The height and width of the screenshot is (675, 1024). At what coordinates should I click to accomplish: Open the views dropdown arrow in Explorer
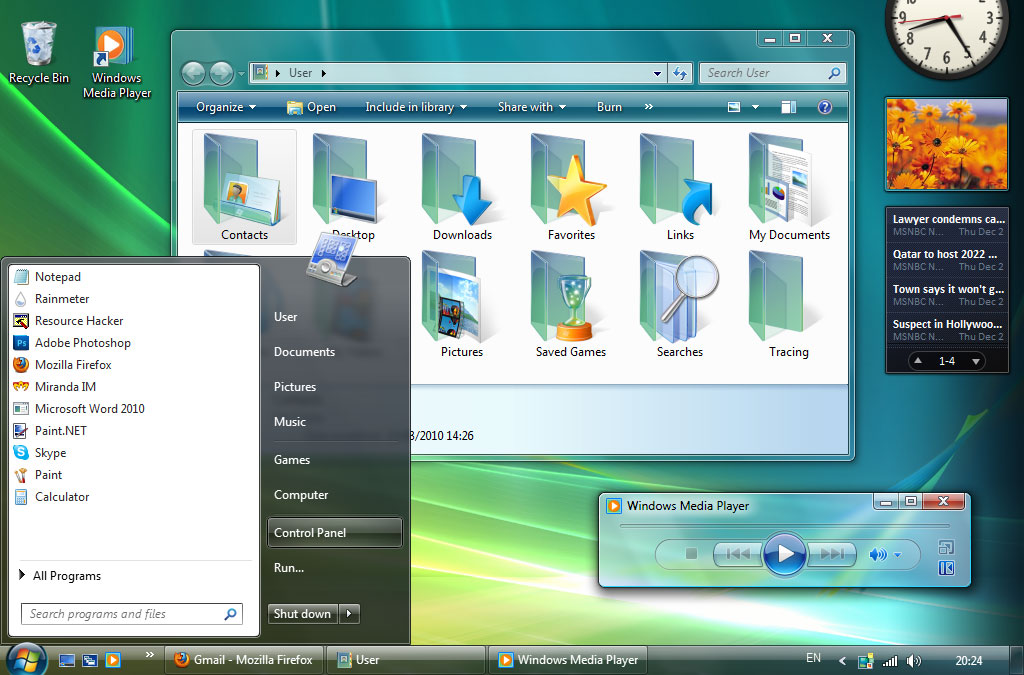point(756,107)
